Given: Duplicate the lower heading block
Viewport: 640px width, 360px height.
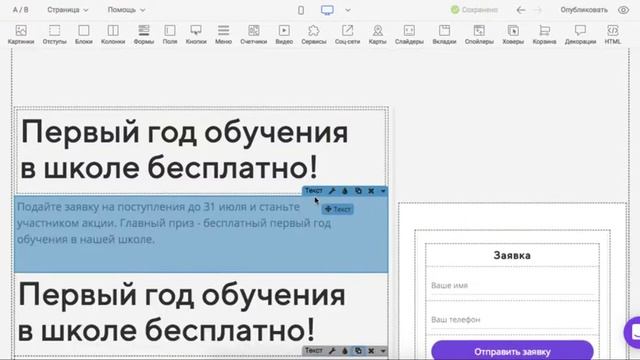Looking at the screenshot, I should (358, 351).
